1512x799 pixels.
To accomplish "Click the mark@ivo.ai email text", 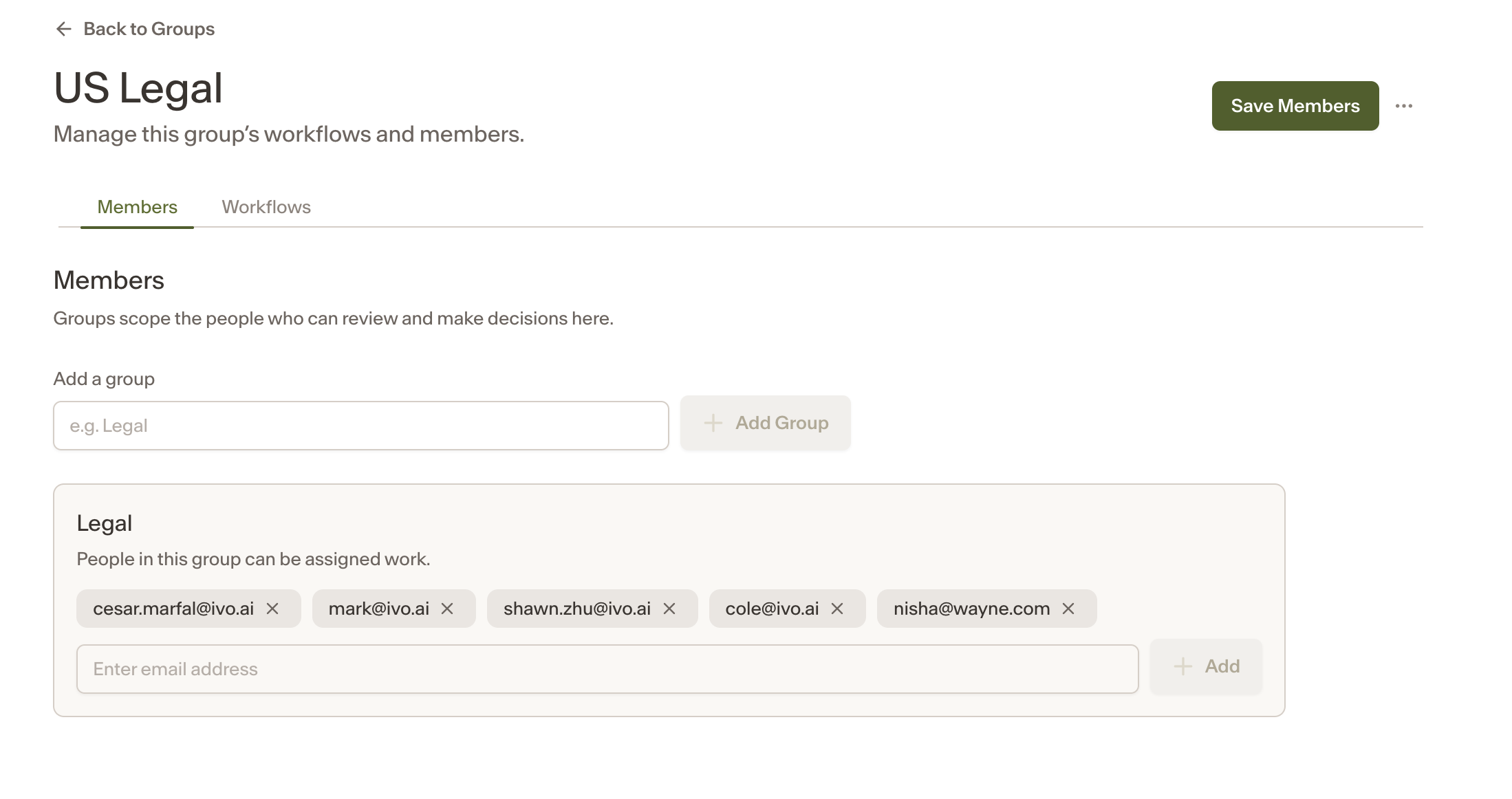I will [379, 609].
